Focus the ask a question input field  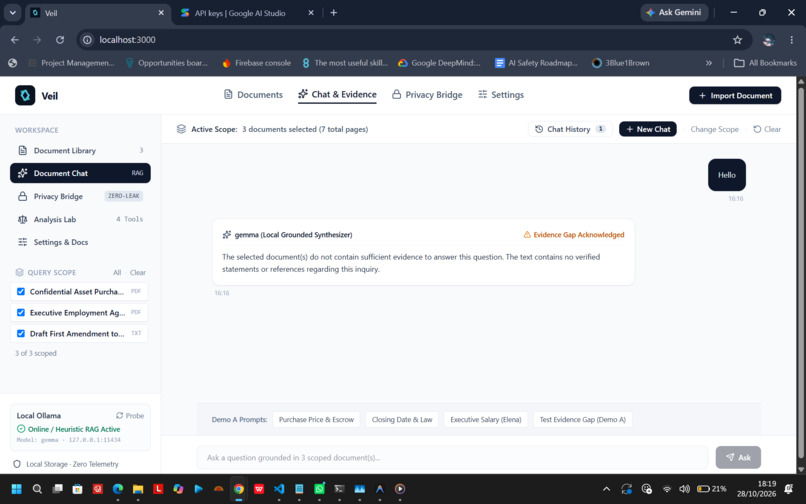[x=452, y=457]
